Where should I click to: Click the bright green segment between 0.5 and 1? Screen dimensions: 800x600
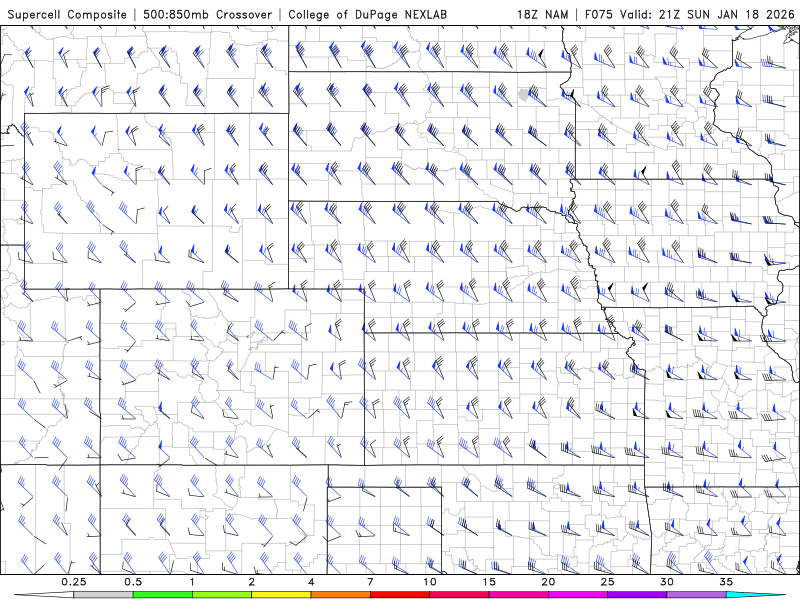click(x=162, y=595)
